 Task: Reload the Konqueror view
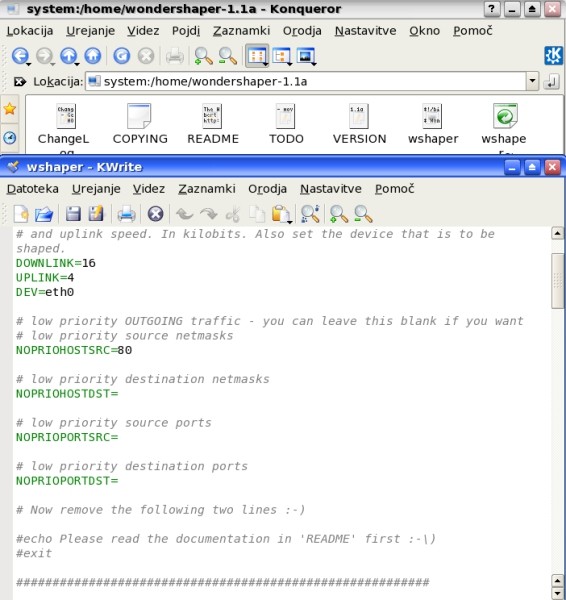122,56
